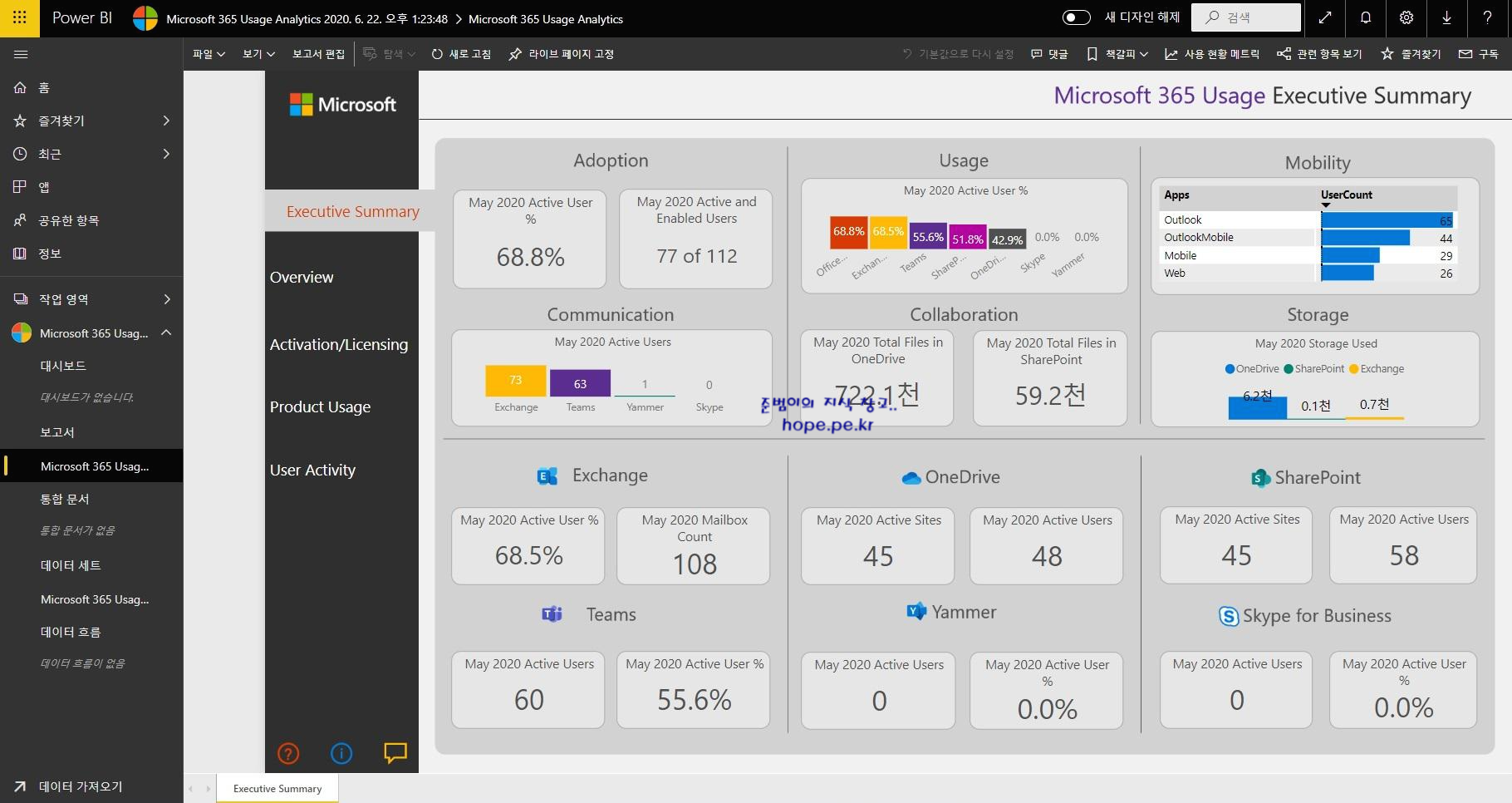Click Subscribe in toolbar
Screen dimensions: 1512x803
tap(1479, 54)
